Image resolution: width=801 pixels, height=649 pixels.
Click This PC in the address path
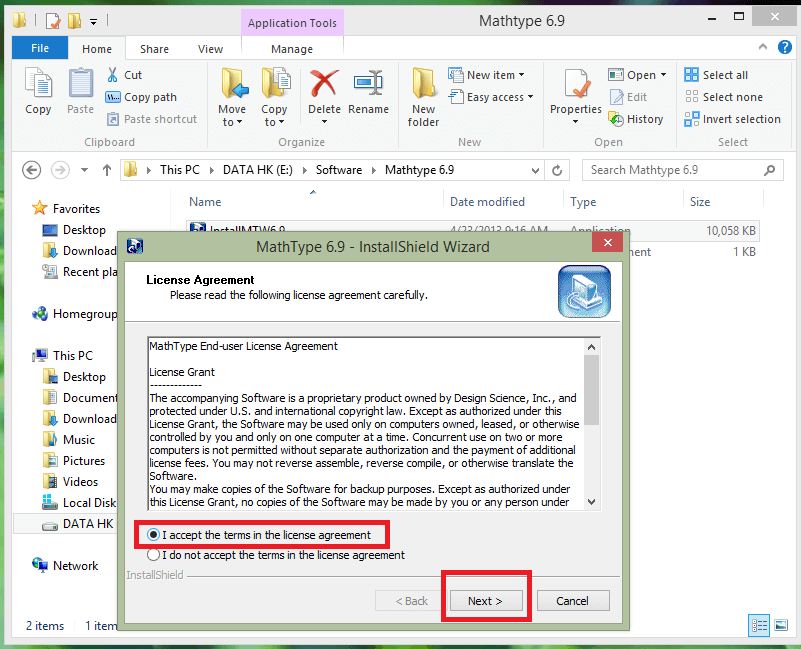tap(179, 170)
